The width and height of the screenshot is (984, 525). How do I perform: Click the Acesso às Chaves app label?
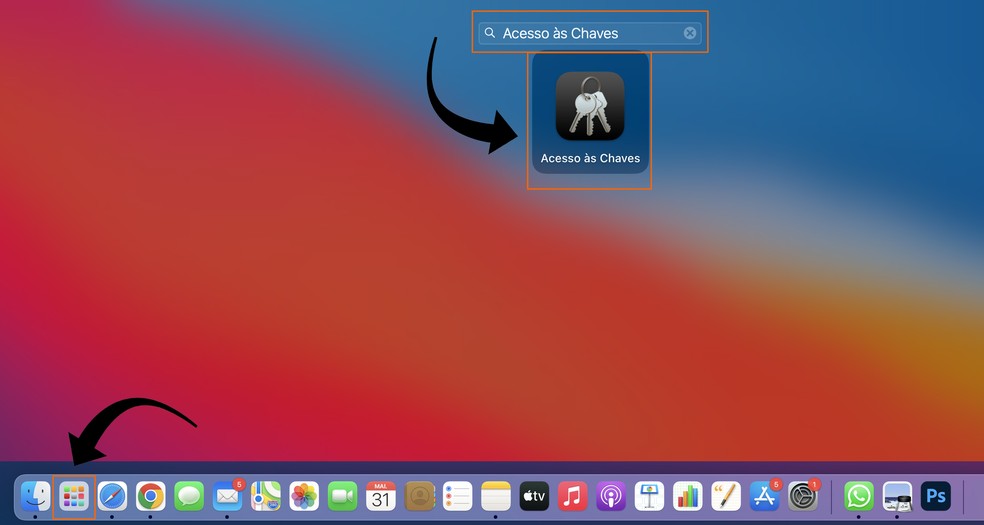pos(591,159)
